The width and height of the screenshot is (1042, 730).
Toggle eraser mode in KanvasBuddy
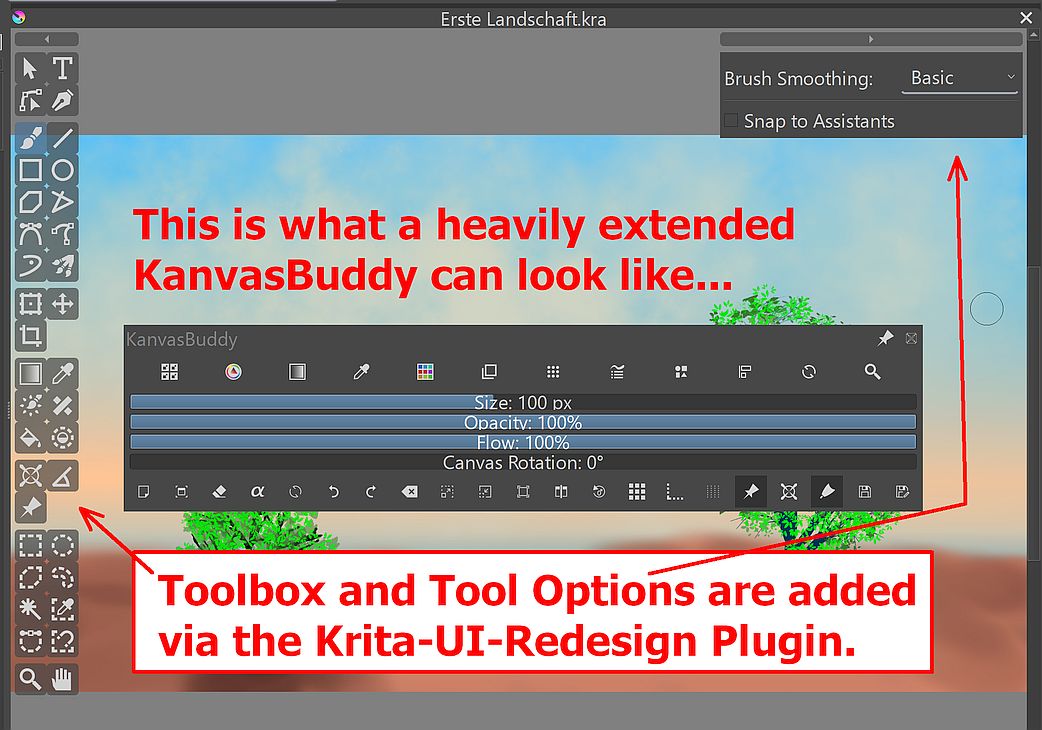click(219, 492)
